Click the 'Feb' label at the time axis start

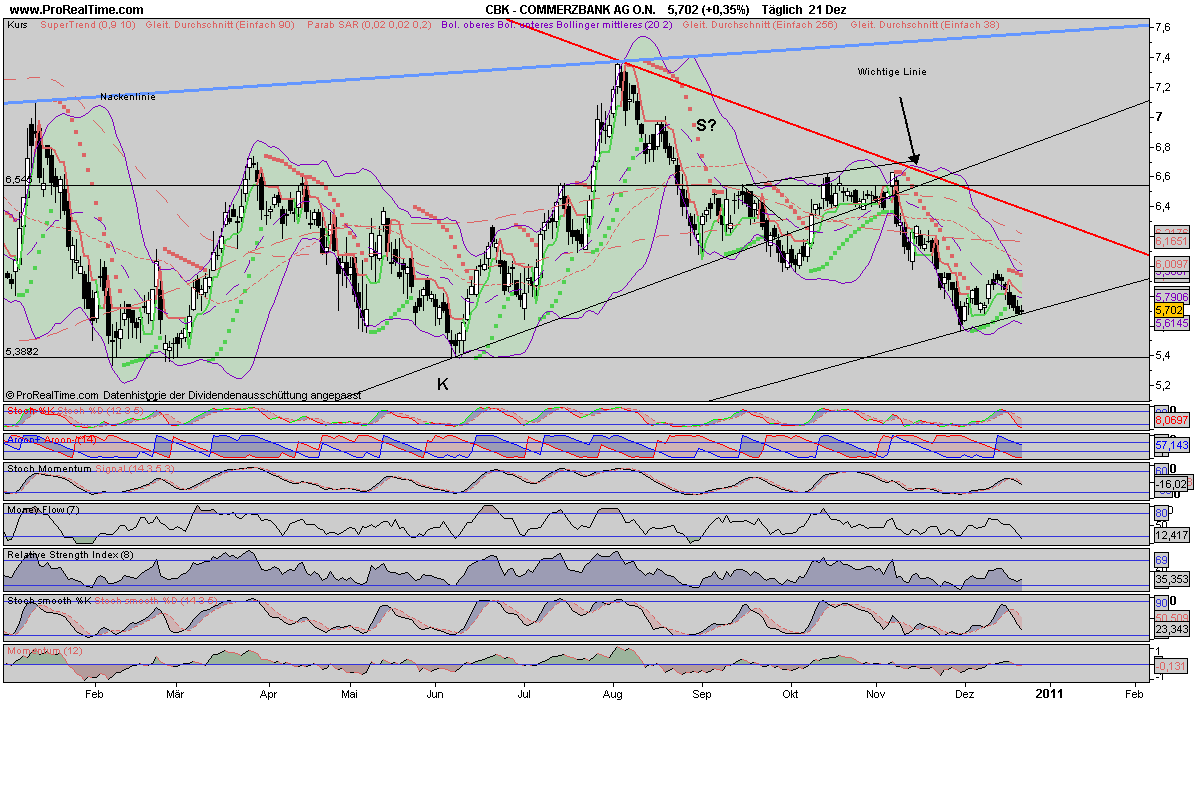pyautogui.click(x=94, y=692)
